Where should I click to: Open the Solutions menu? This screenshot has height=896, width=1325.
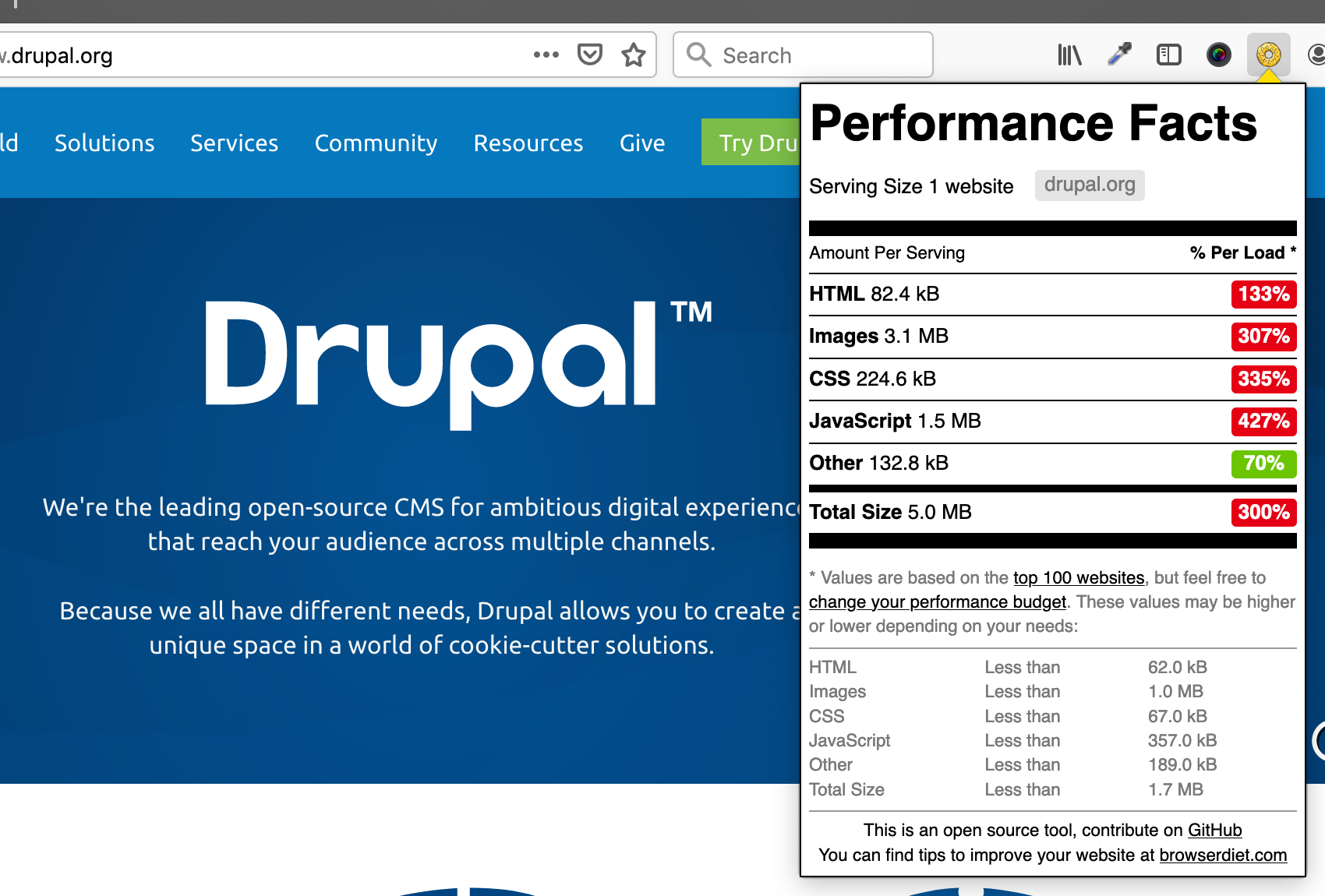point(104,143)
